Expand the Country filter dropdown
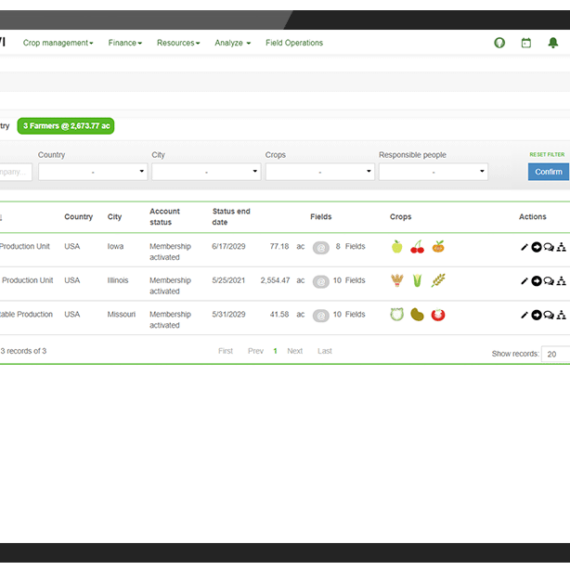Screen dimensions: 570x570 point(93,172)
